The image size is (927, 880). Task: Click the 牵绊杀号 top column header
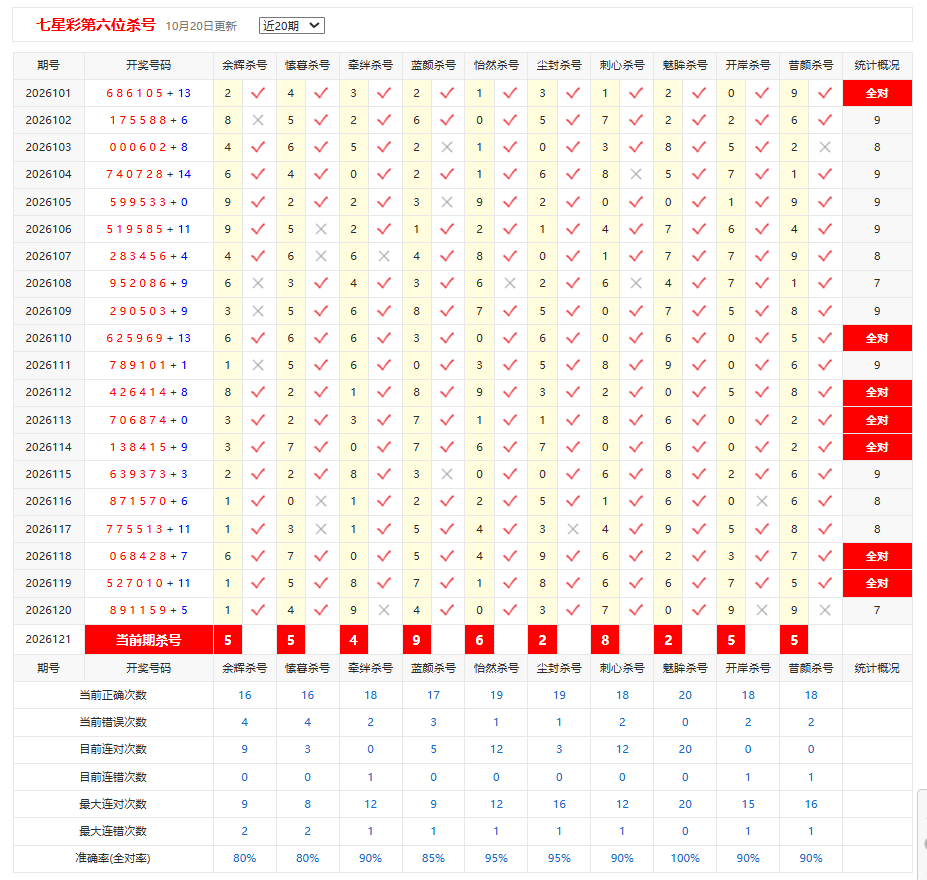coord(370,65)
